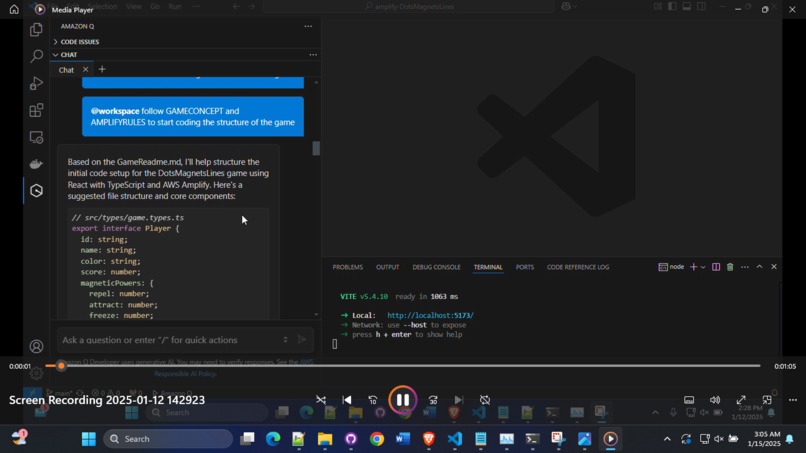Switch Media Player to full screen
Screen dimensions: 806x453
741,400
